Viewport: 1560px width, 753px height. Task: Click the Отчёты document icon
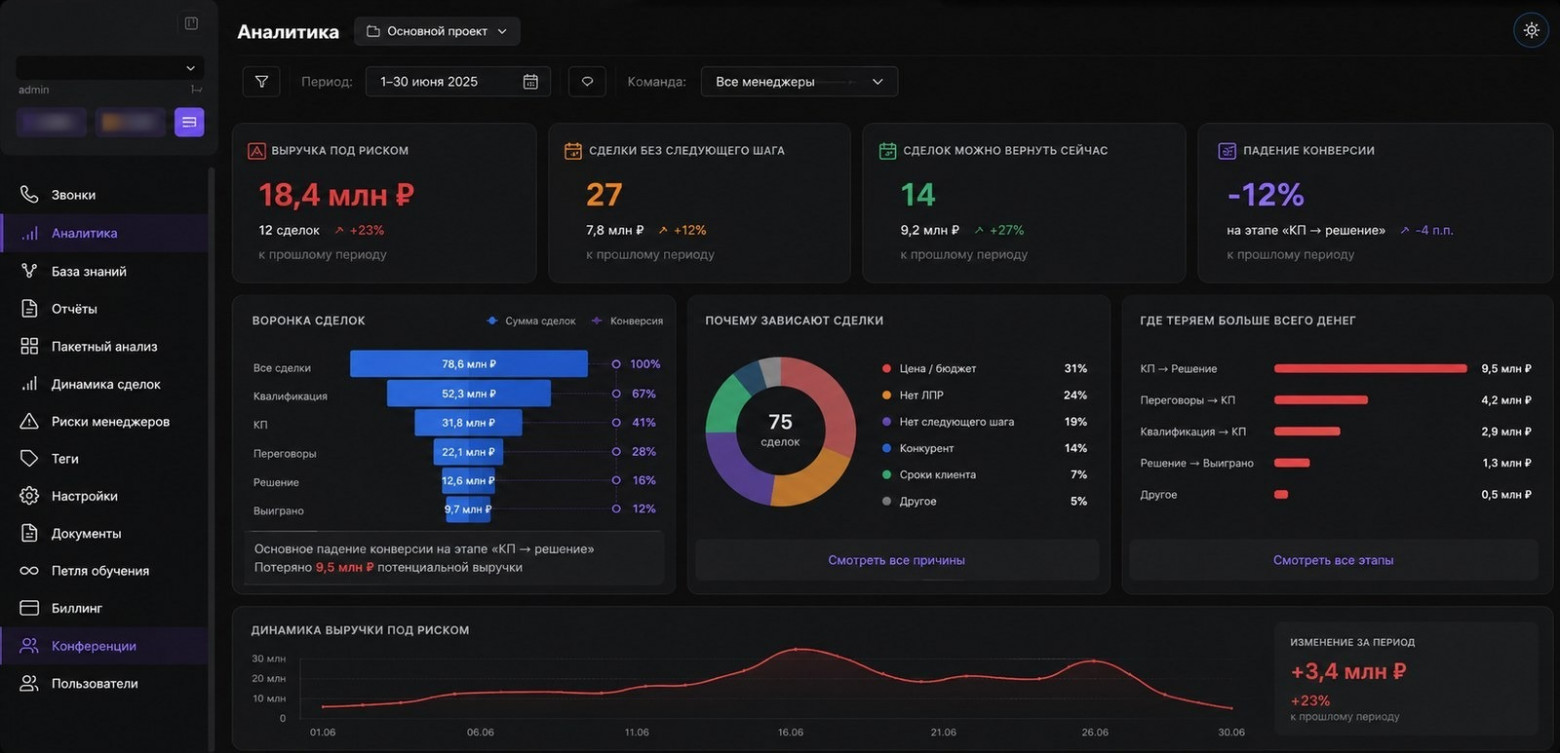click(29, 309)
